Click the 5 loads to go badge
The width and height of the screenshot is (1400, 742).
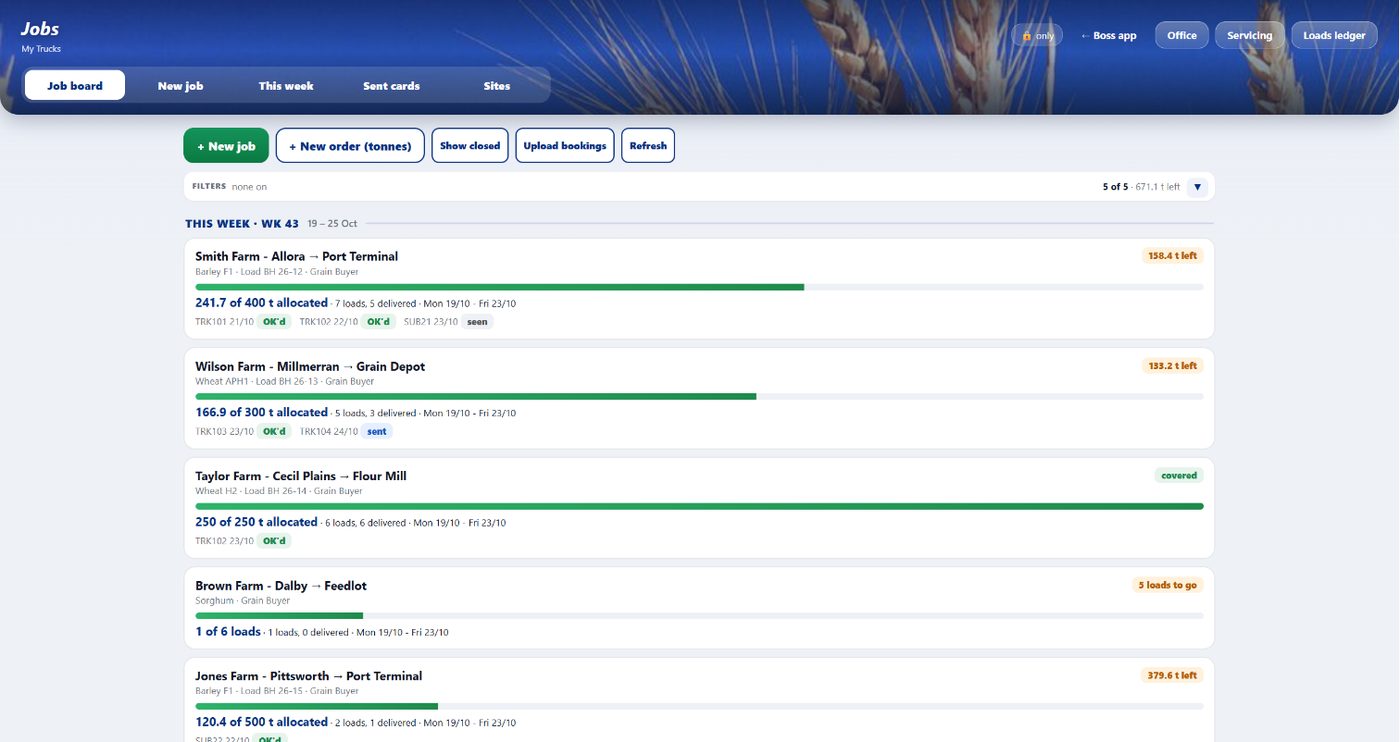(x=1167, y=585)
